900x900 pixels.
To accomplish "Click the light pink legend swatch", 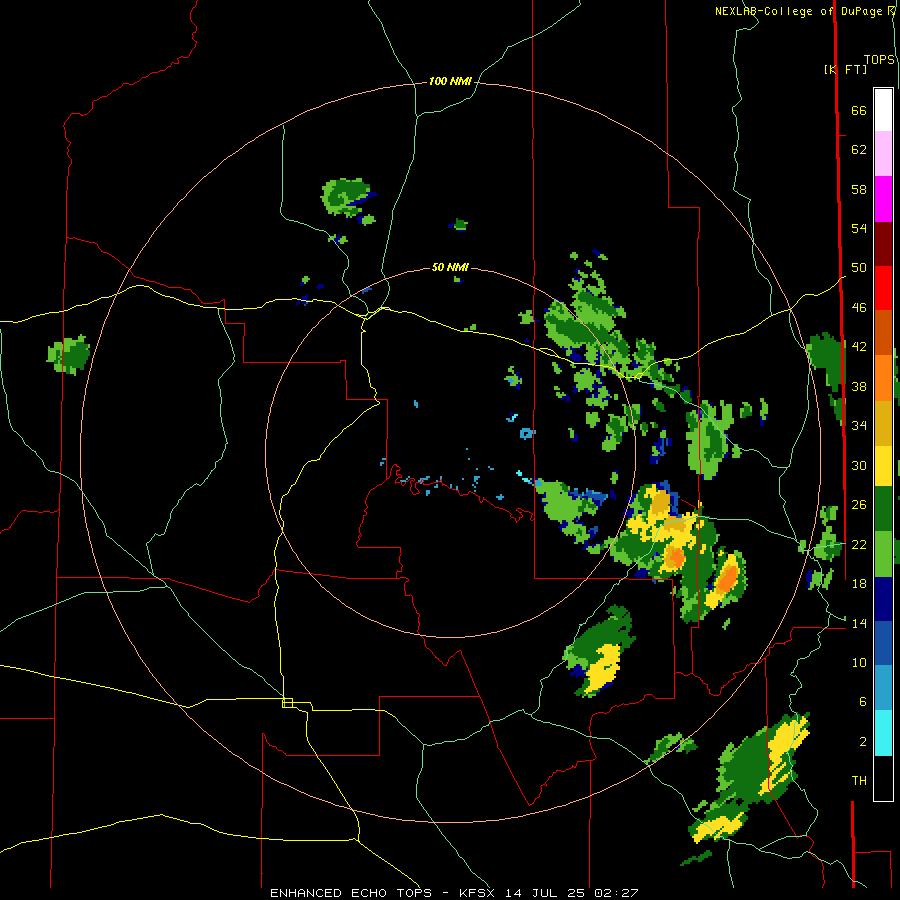I will tap(883, 153).
